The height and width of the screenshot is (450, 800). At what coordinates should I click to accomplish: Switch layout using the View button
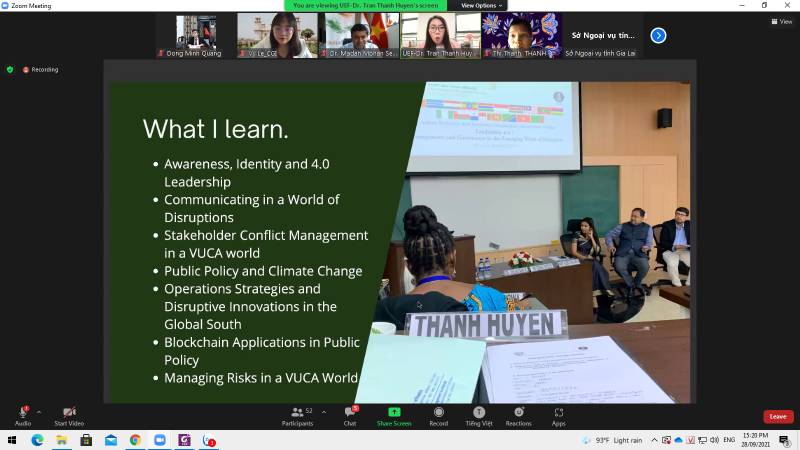[x=781, y=21]
